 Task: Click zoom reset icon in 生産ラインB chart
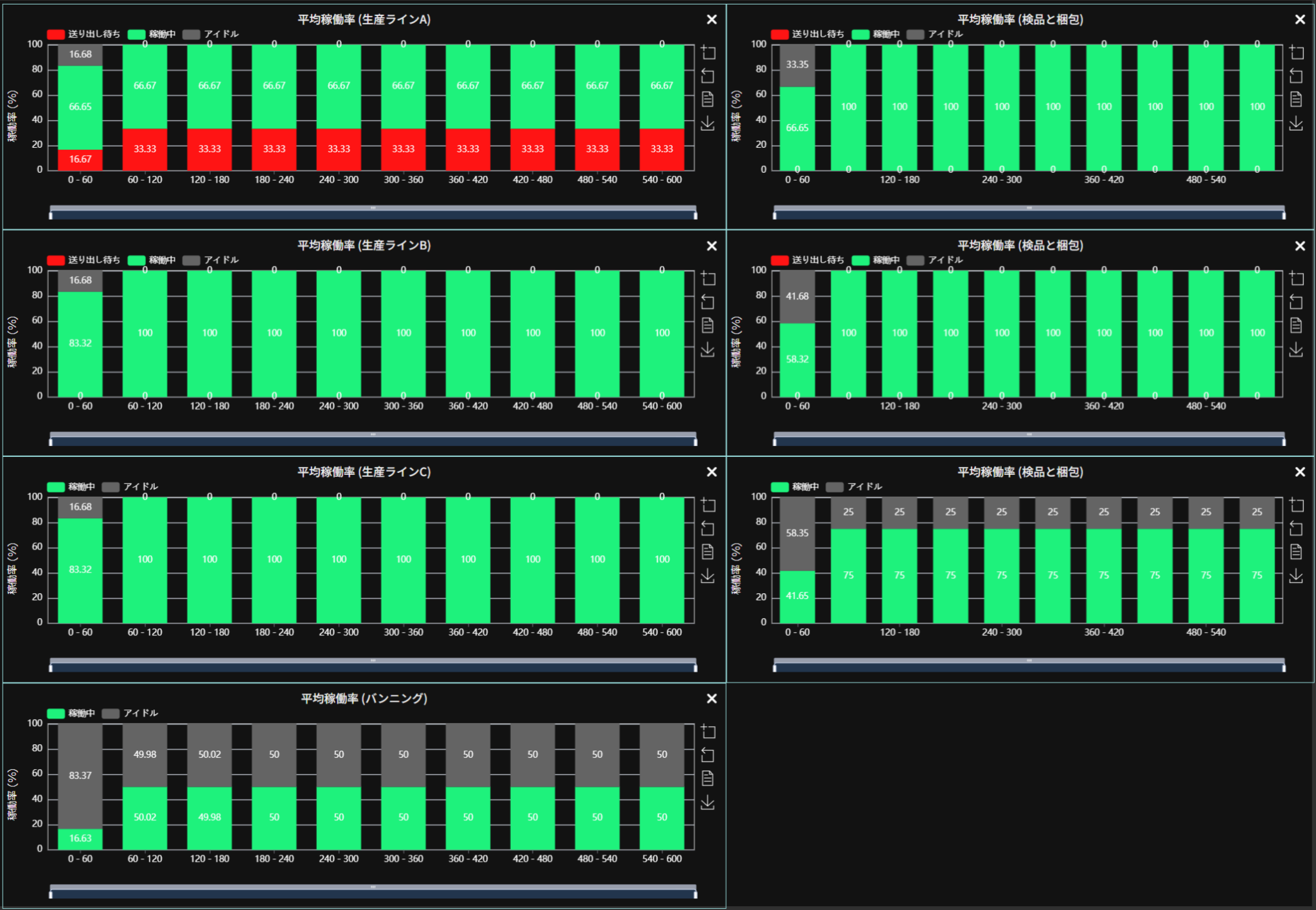coord(707,302)
